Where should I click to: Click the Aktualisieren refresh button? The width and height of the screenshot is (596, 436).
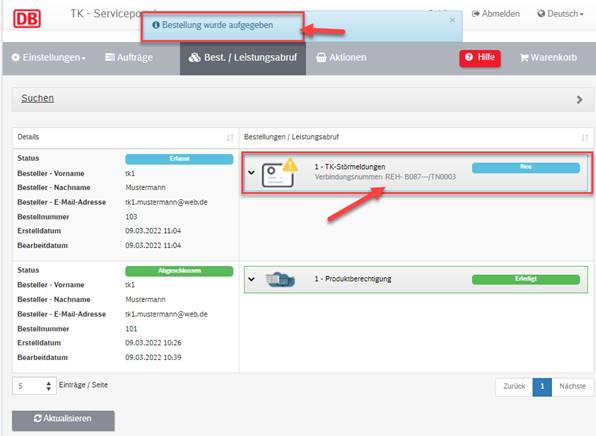tap(63, 420)
